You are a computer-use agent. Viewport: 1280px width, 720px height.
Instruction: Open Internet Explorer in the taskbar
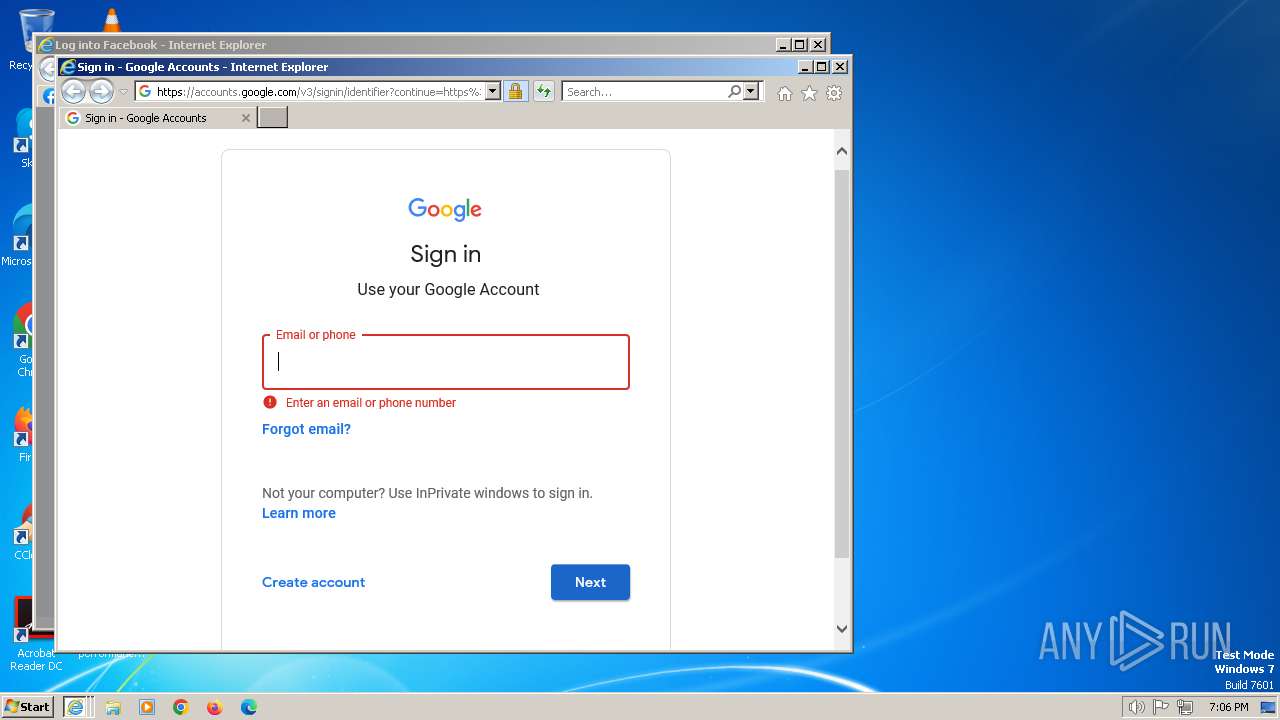pyautogui.click(x=75, y=707)
